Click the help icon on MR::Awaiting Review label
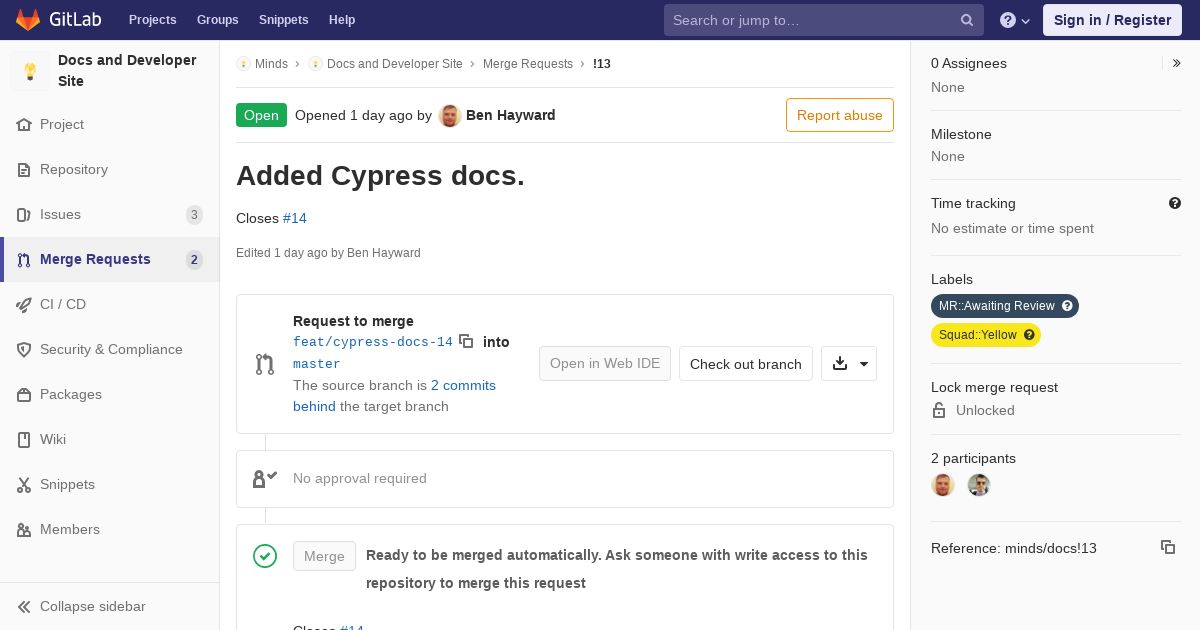1200x630 pixels. [1067, 306]
